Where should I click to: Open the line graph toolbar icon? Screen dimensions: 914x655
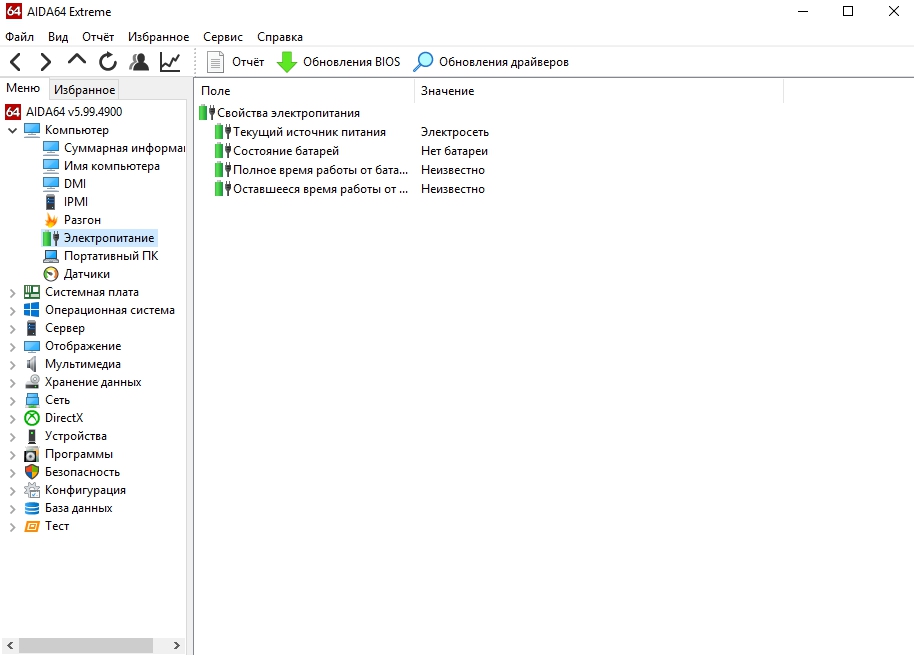click(170, 62)
